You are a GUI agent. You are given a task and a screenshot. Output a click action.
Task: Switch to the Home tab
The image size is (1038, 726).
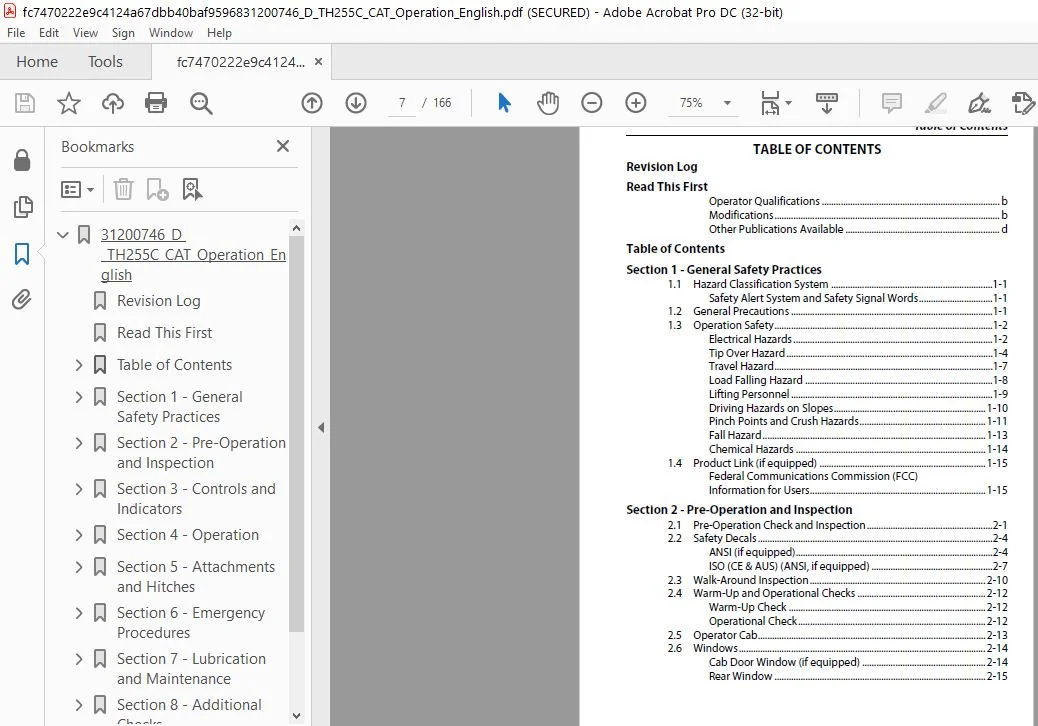(x=37, y=62)
